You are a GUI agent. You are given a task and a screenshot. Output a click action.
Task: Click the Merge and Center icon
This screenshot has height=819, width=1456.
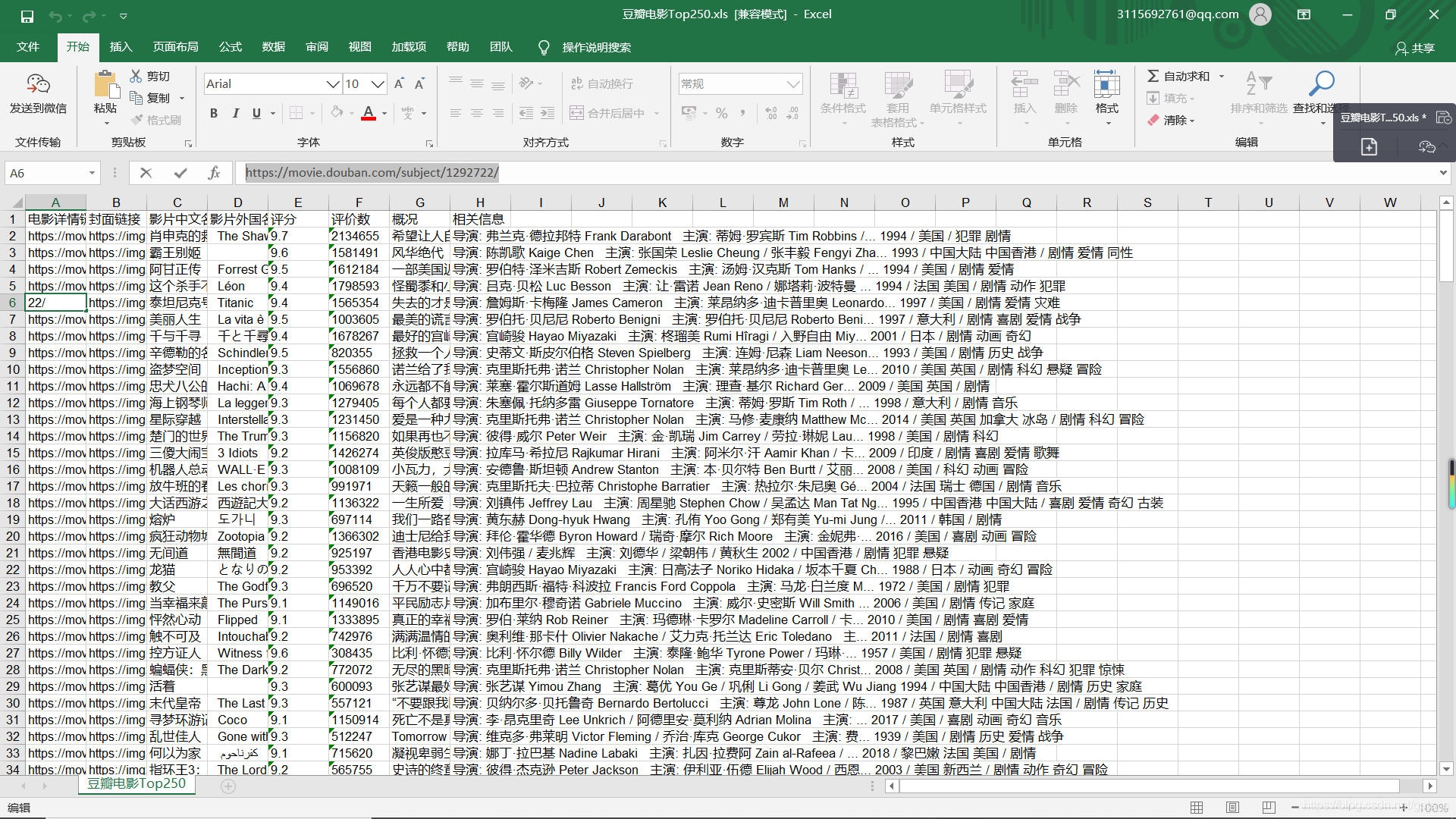[577, 113]
